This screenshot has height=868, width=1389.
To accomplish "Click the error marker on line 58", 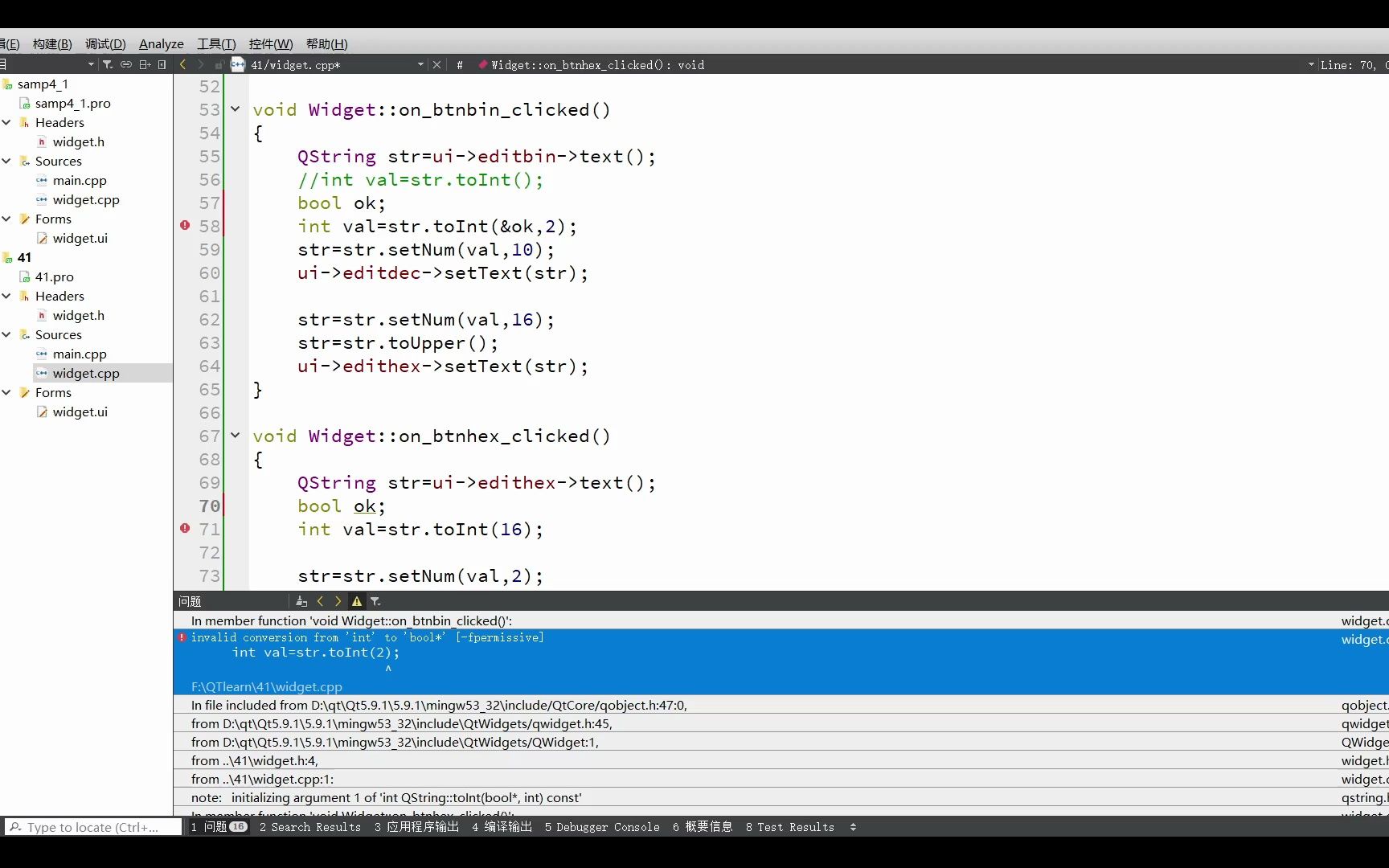I will pos(185,226).
